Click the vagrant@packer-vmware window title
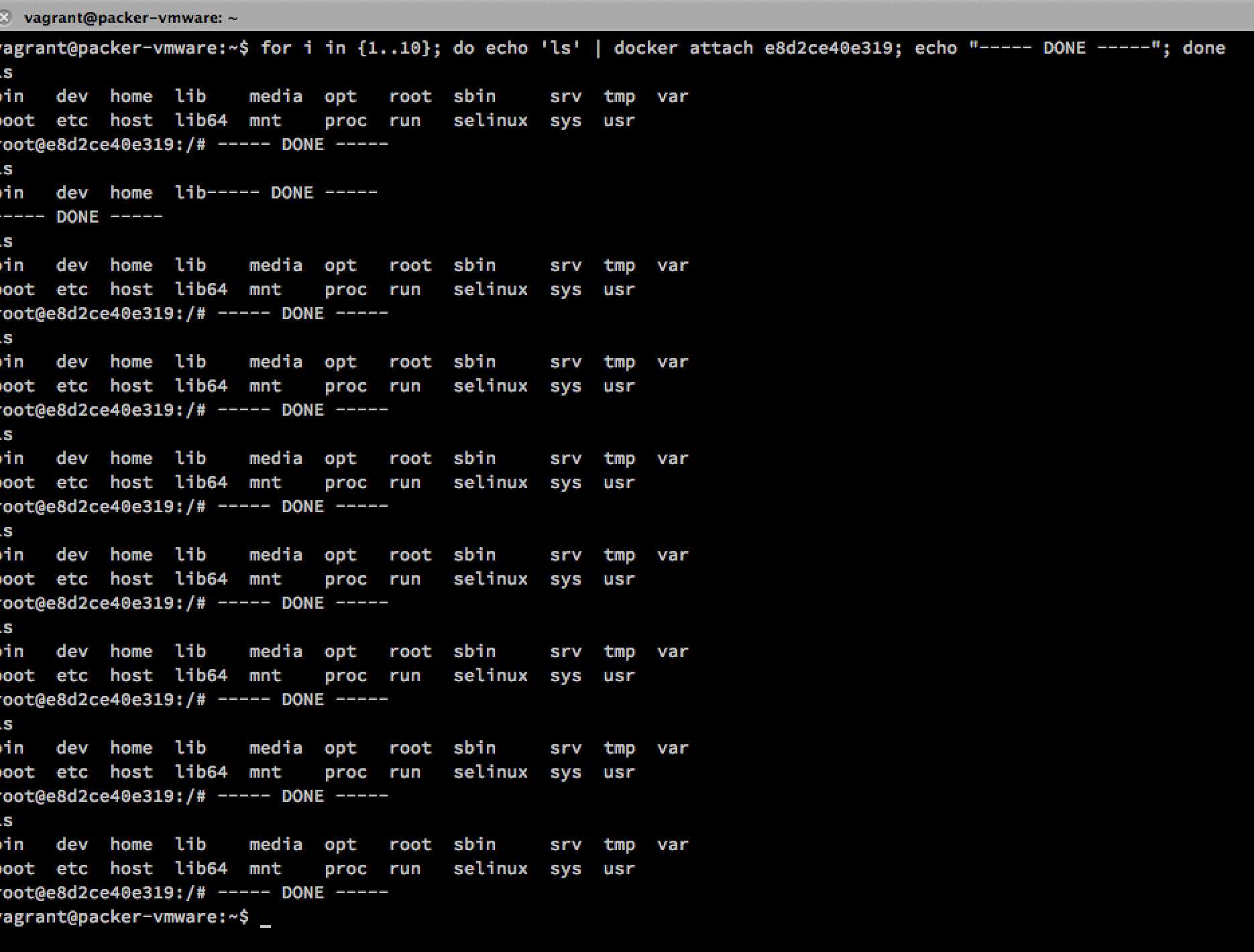Image resolution: width=1254 pixels, height=952 pixels. coord(131,18)
